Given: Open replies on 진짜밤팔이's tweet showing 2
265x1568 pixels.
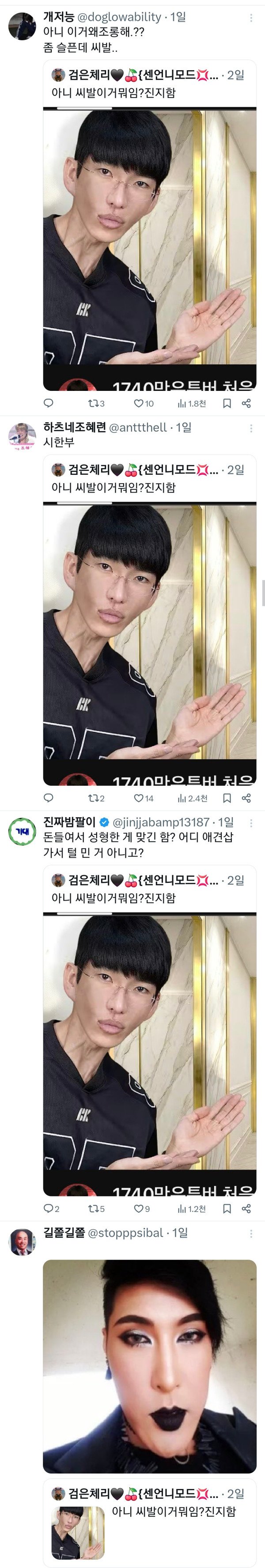Looking at the screenshot, I should [x=52, y=1209].
